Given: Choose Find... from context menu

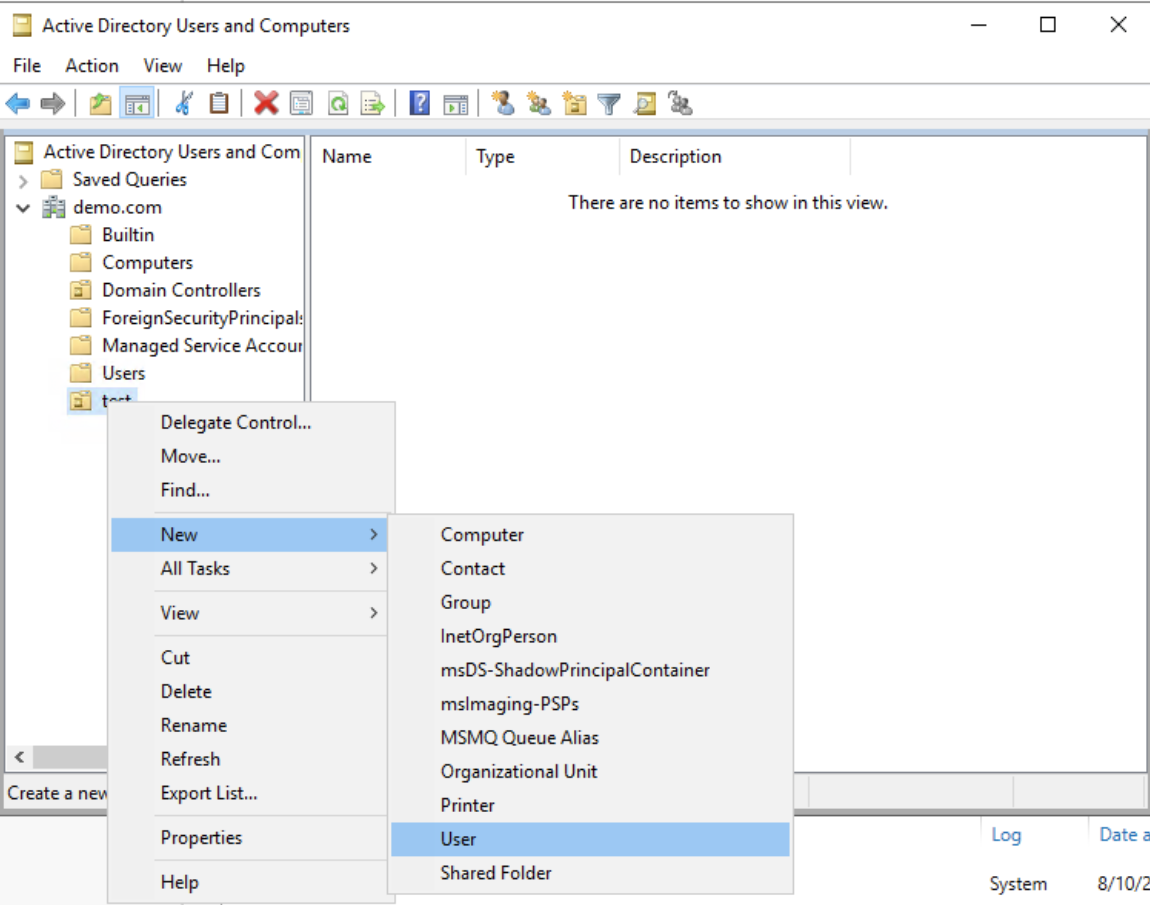Looking at the screenshot, I should [x=249, y=490].
